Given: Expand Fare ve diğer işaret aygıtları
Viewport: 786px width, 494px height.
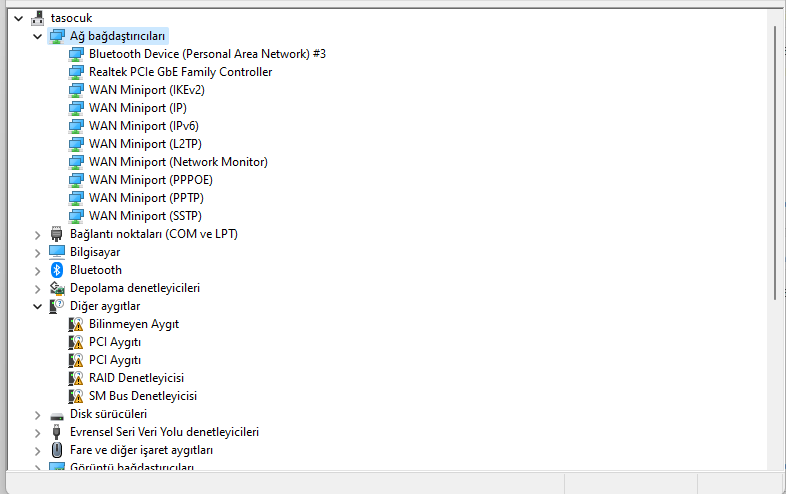Looking at the screenshot, I should 38,450.
